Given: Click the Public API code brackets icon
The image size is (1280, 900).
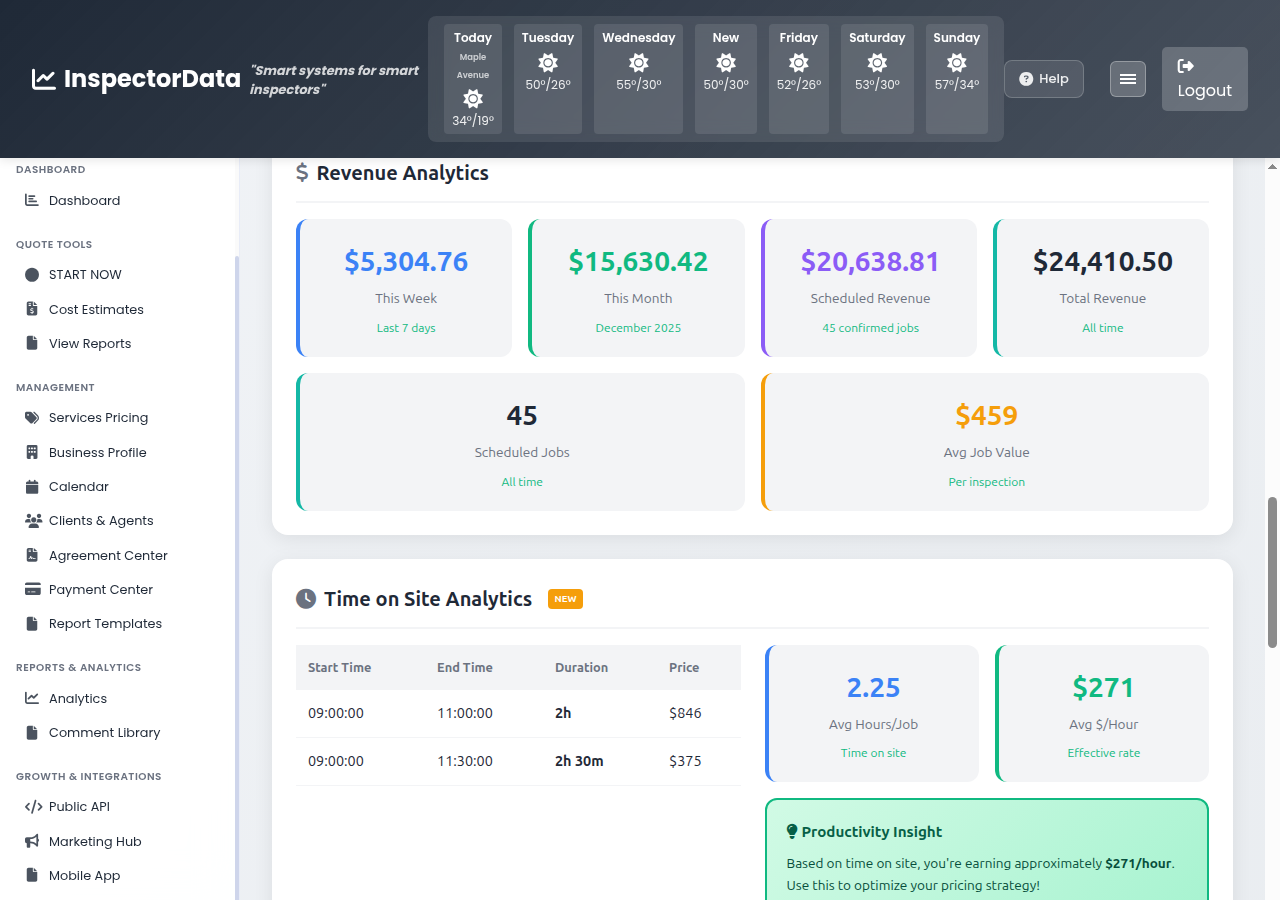Looking at the screenshot, I should pyautogui.click(x=31, y=806).
